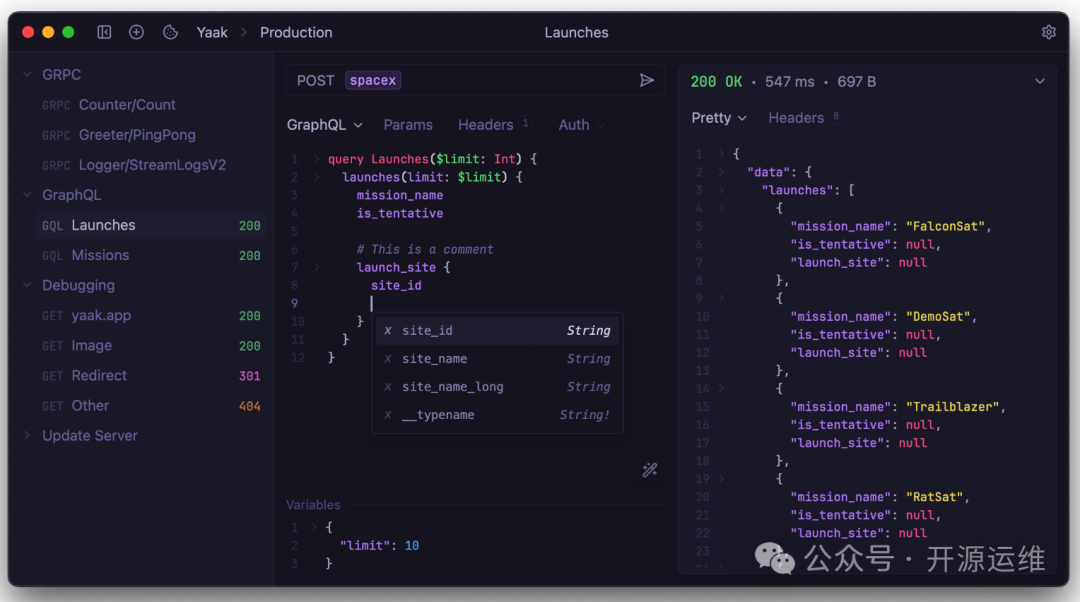Select the Missions GraphQL request
This screenshot has width=1080, height=602.
pos(100,255)
